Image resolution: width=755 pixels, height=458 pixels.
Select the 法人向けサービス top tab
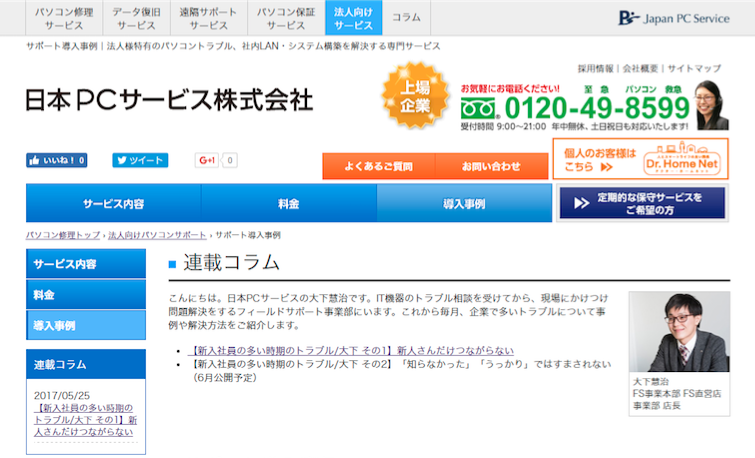pos(353,18)
